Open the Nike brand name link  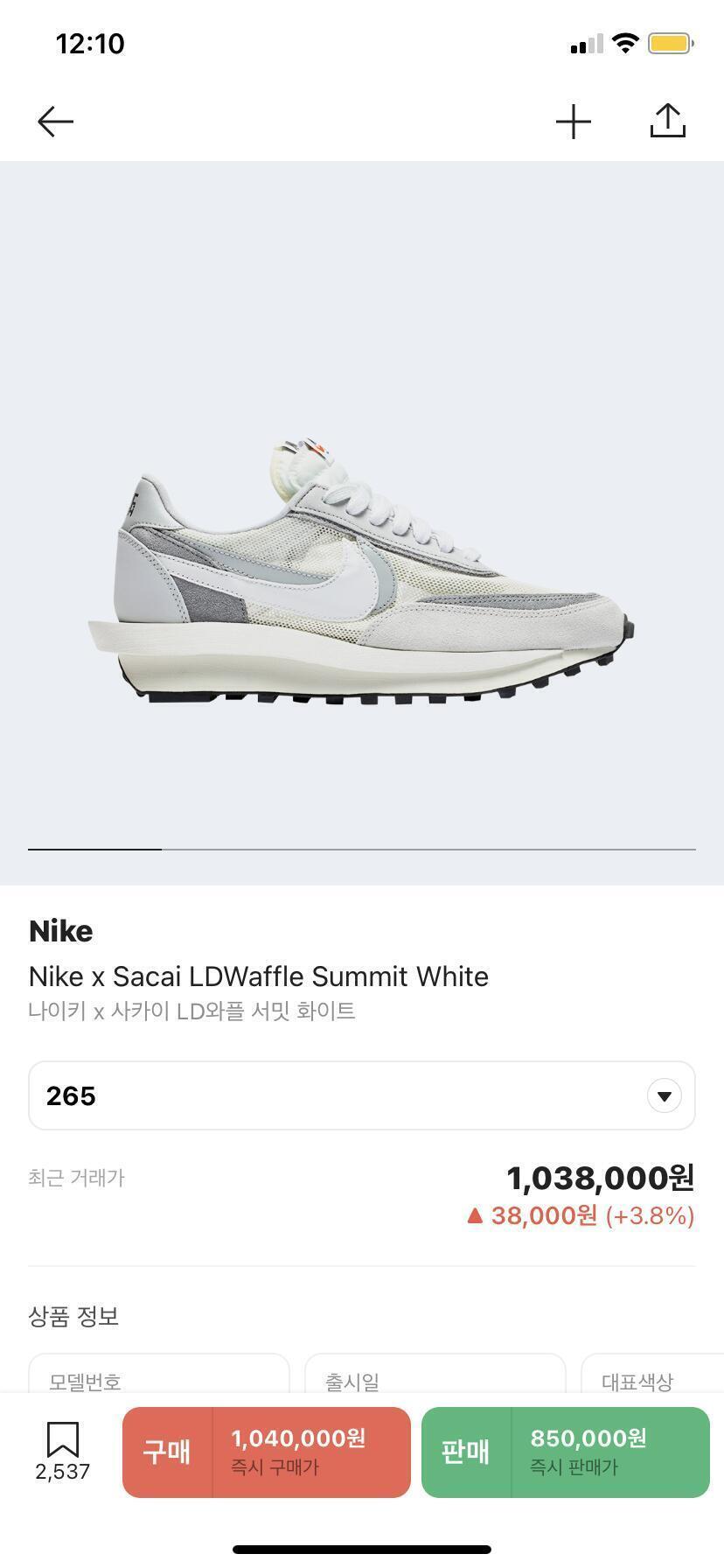[x=60, y=931]
